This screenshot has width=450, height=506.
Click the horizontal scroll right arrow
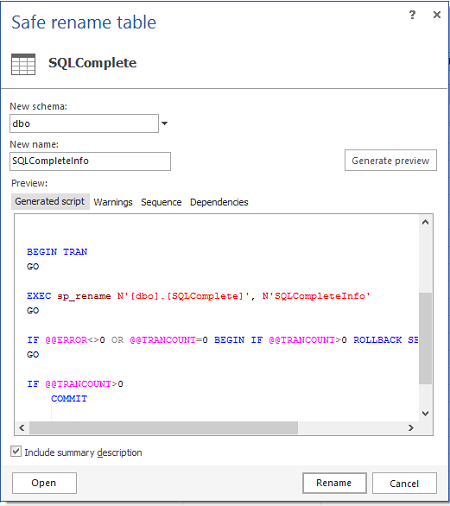411,428
